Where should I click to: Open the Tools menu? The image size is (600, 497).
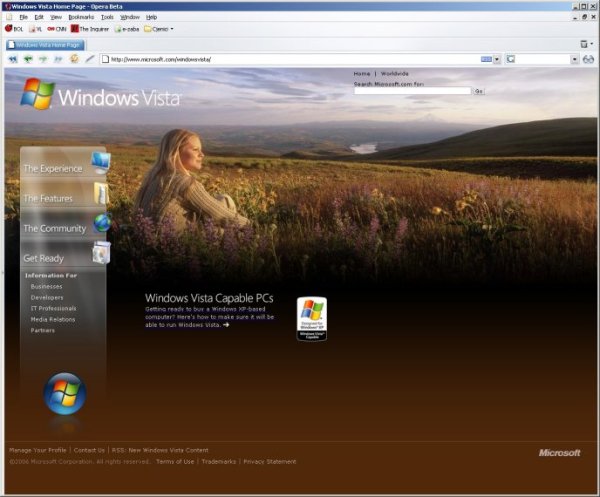coord(107,17)
